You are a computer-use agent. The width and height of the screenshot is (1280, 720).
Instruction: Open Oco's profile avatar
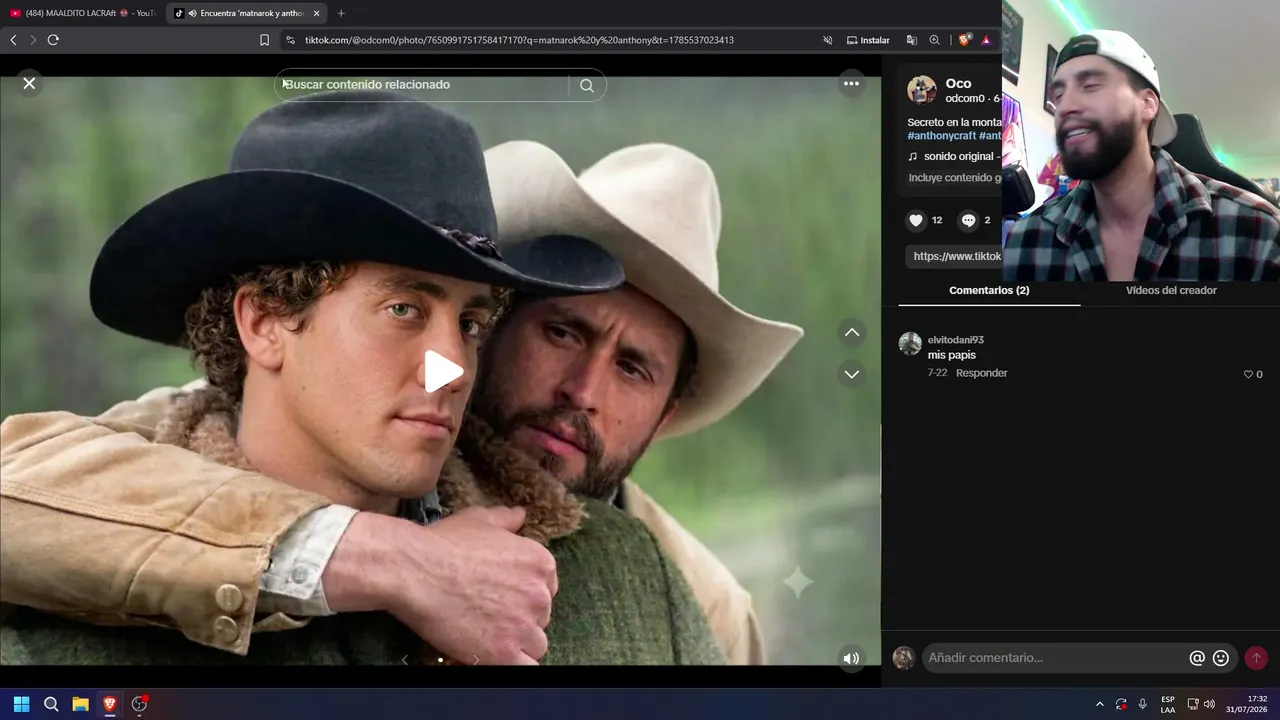click(921, 90)
